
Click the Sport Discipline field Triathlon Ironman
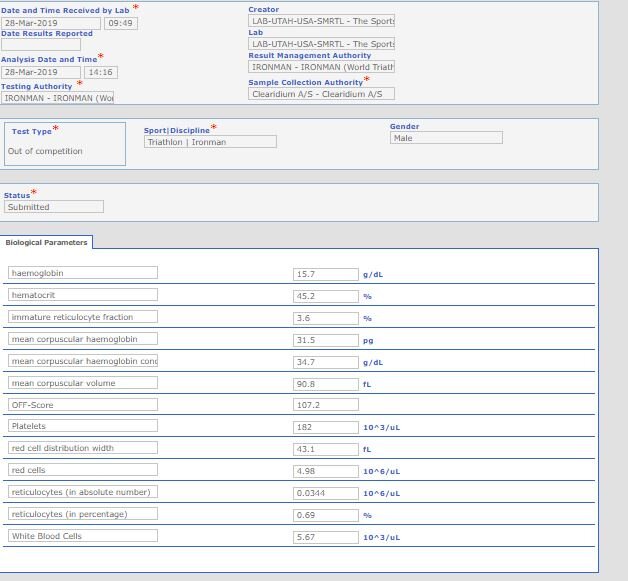click(x=210, y=142)
